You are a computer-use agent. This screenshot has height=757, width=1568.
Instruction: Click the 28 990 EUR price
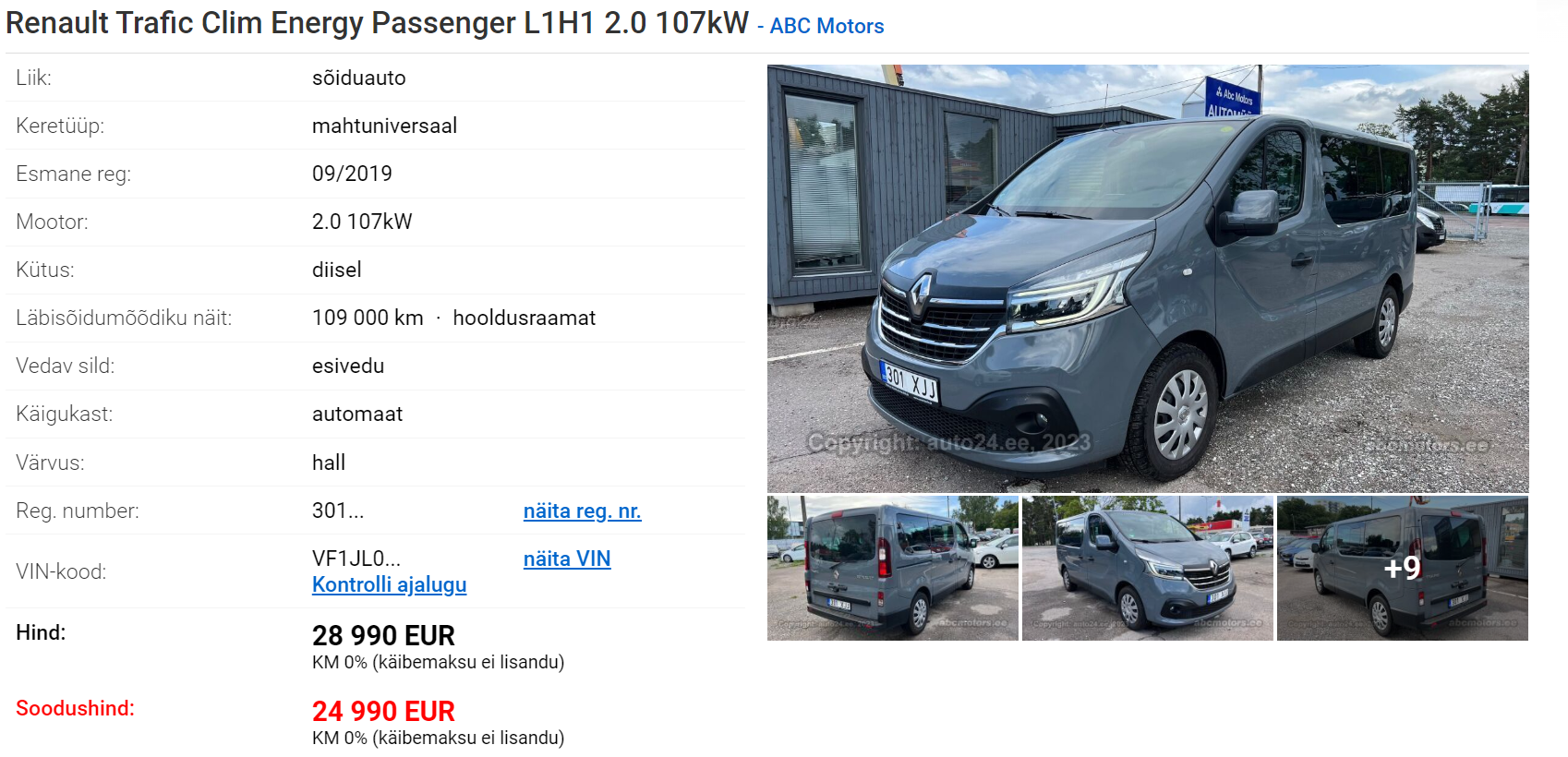(383, 635)
